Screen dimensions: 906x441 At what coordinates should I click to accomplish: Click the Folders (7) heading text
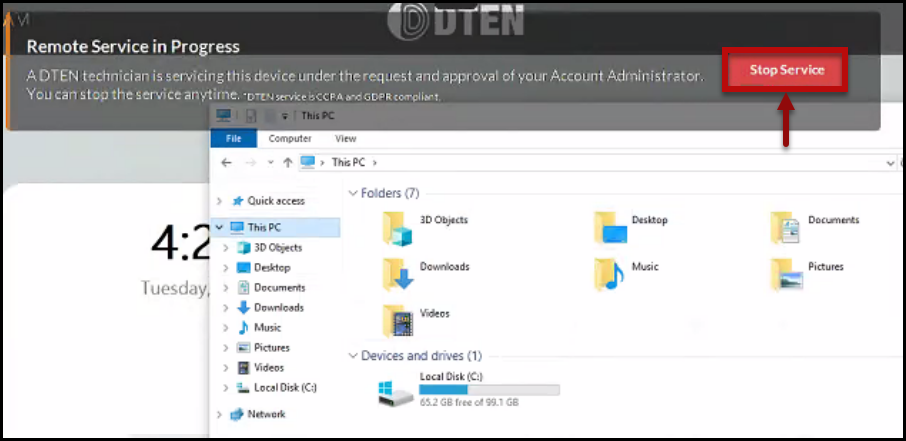(390, 193)
